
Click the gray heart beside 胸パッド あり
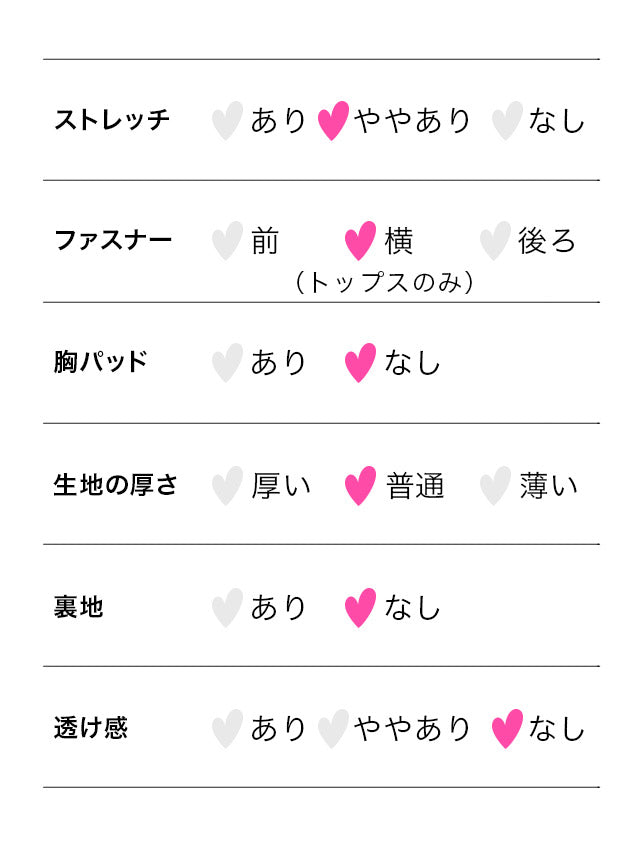(x=228, y=363)
